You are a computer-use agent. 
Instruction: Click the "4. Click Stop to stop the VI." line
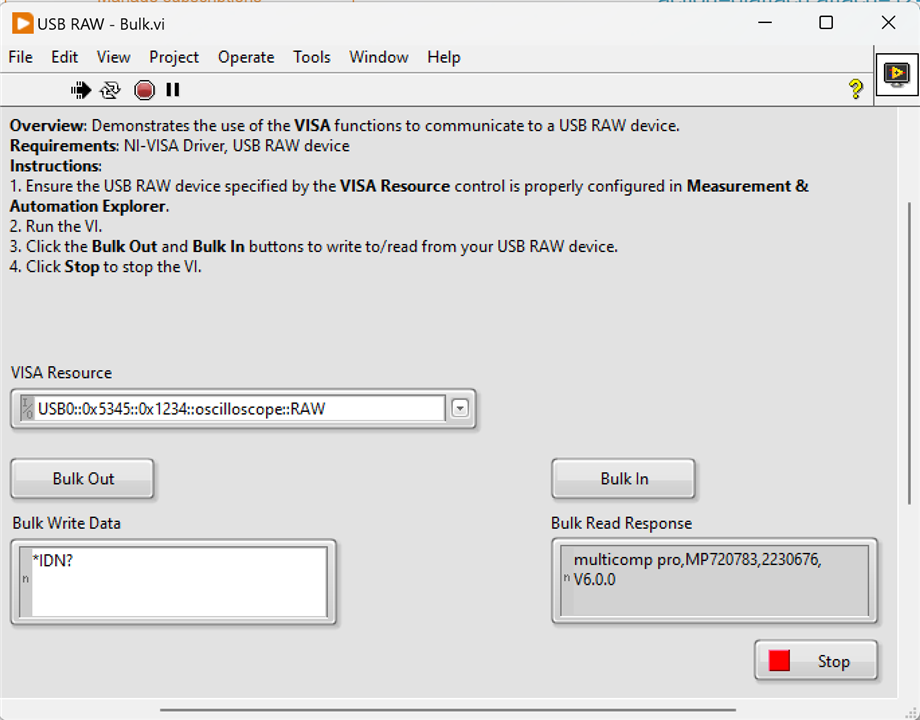click(106, 267)
